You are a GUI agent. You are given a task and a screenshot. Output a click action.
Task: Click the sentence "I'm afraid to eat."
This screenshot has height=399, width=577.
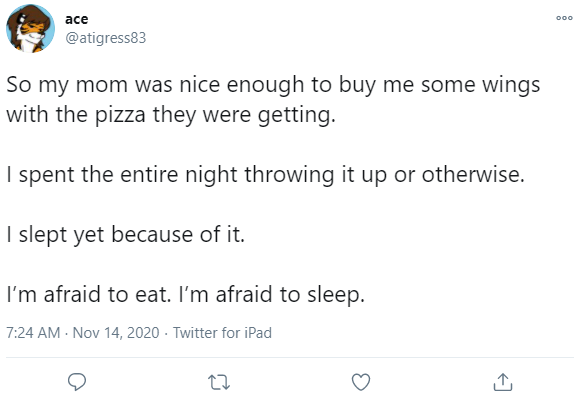click(x=89, y=294)
